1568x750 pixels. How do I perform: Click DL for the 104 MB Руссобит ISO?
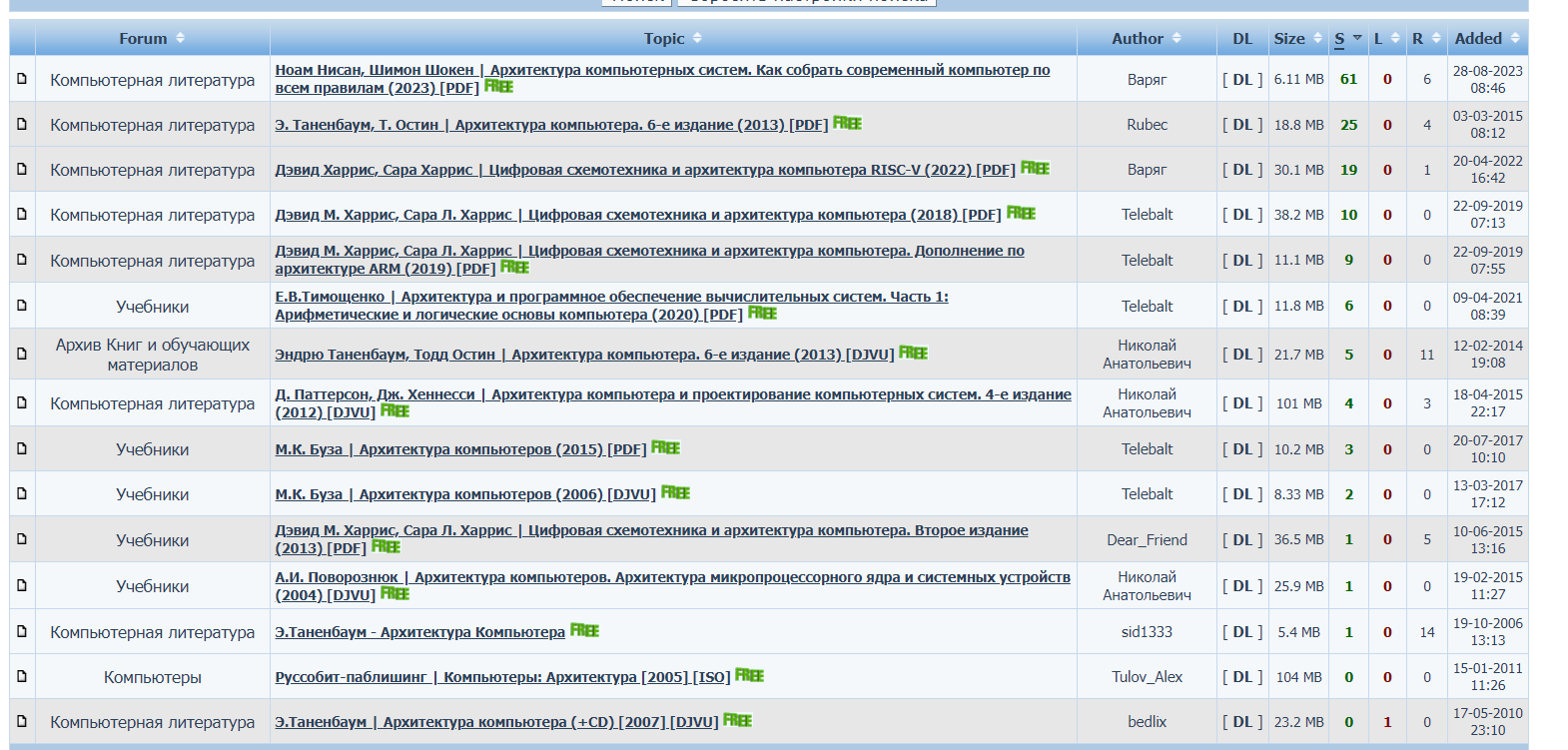click(x=1242, y=677)
